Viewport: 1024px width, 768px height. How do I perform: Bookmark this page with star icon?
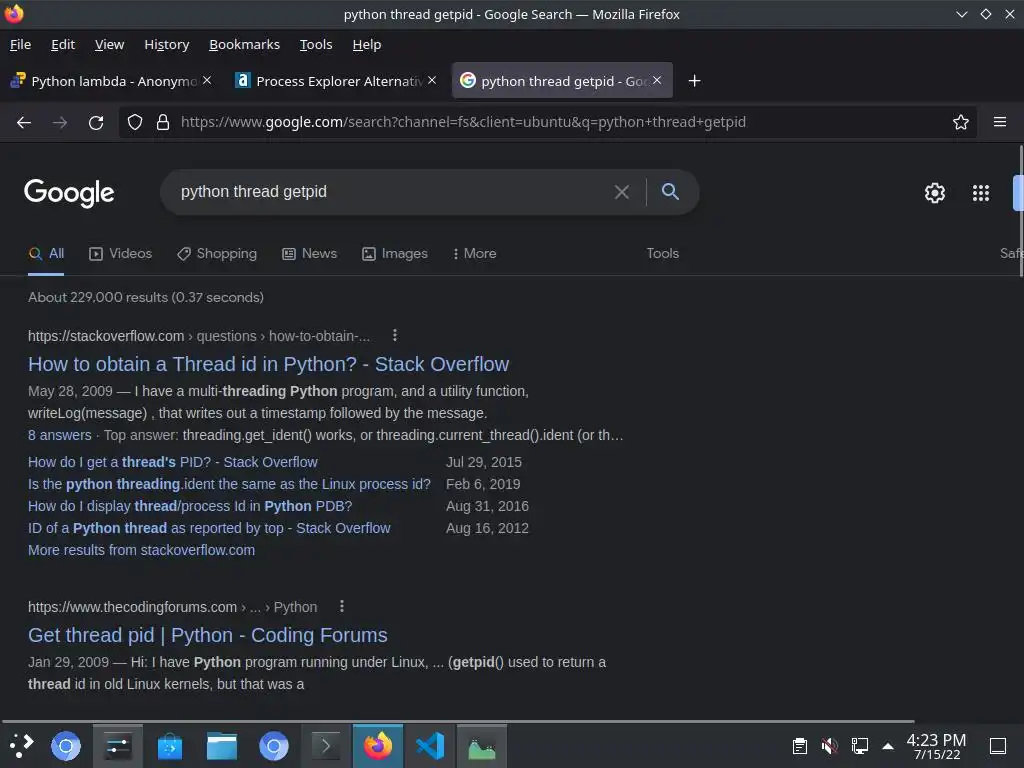click(x=961, y=122)
